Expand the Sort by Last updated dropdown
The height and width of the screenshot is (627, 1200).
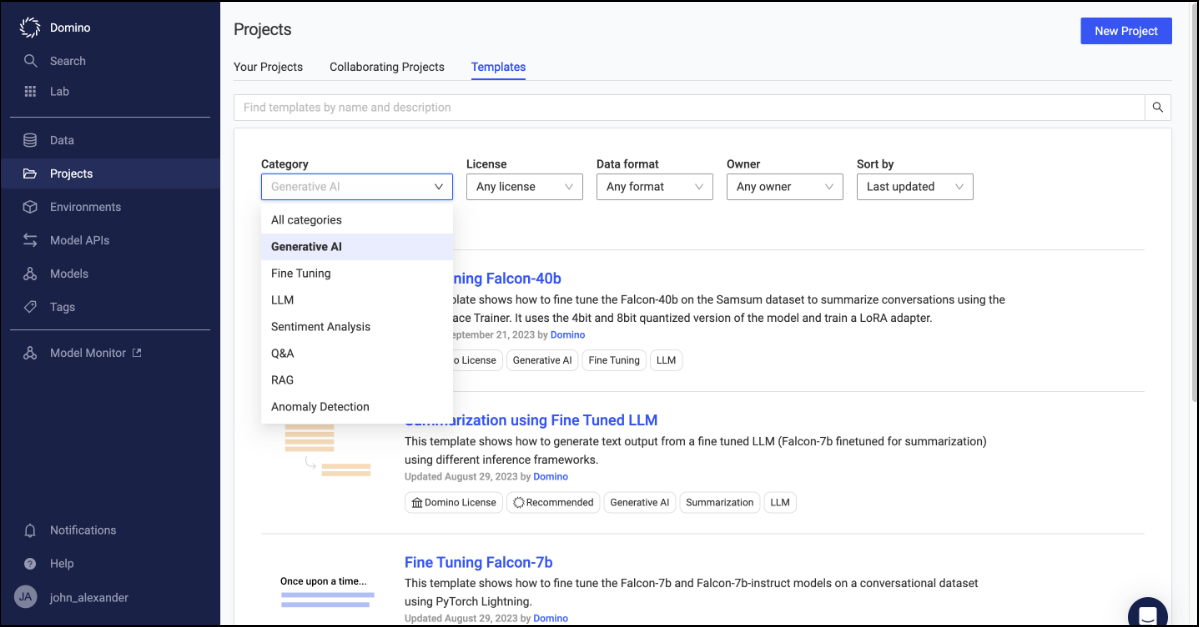915,187
